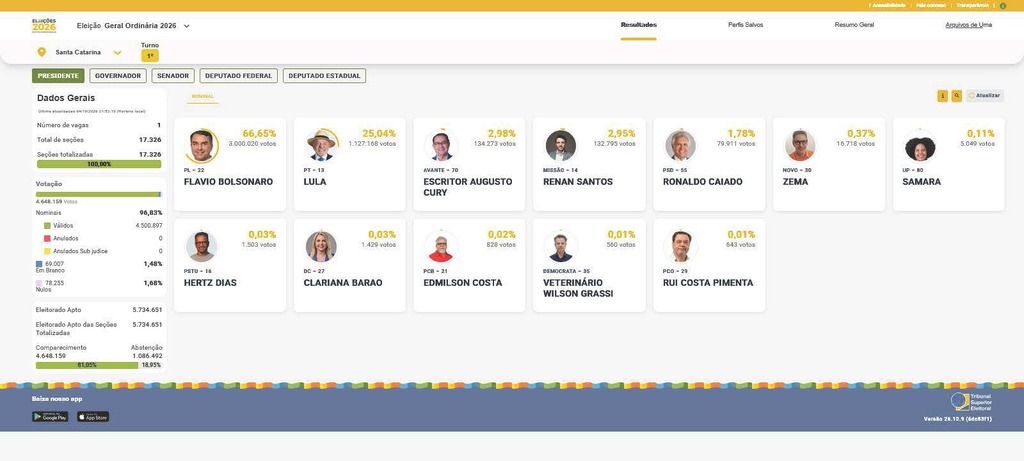This screenshot has width=1024, height=461.
Task: Click the green round icon in top bar
Action: pyautogui.click(x=1003, y=5)
